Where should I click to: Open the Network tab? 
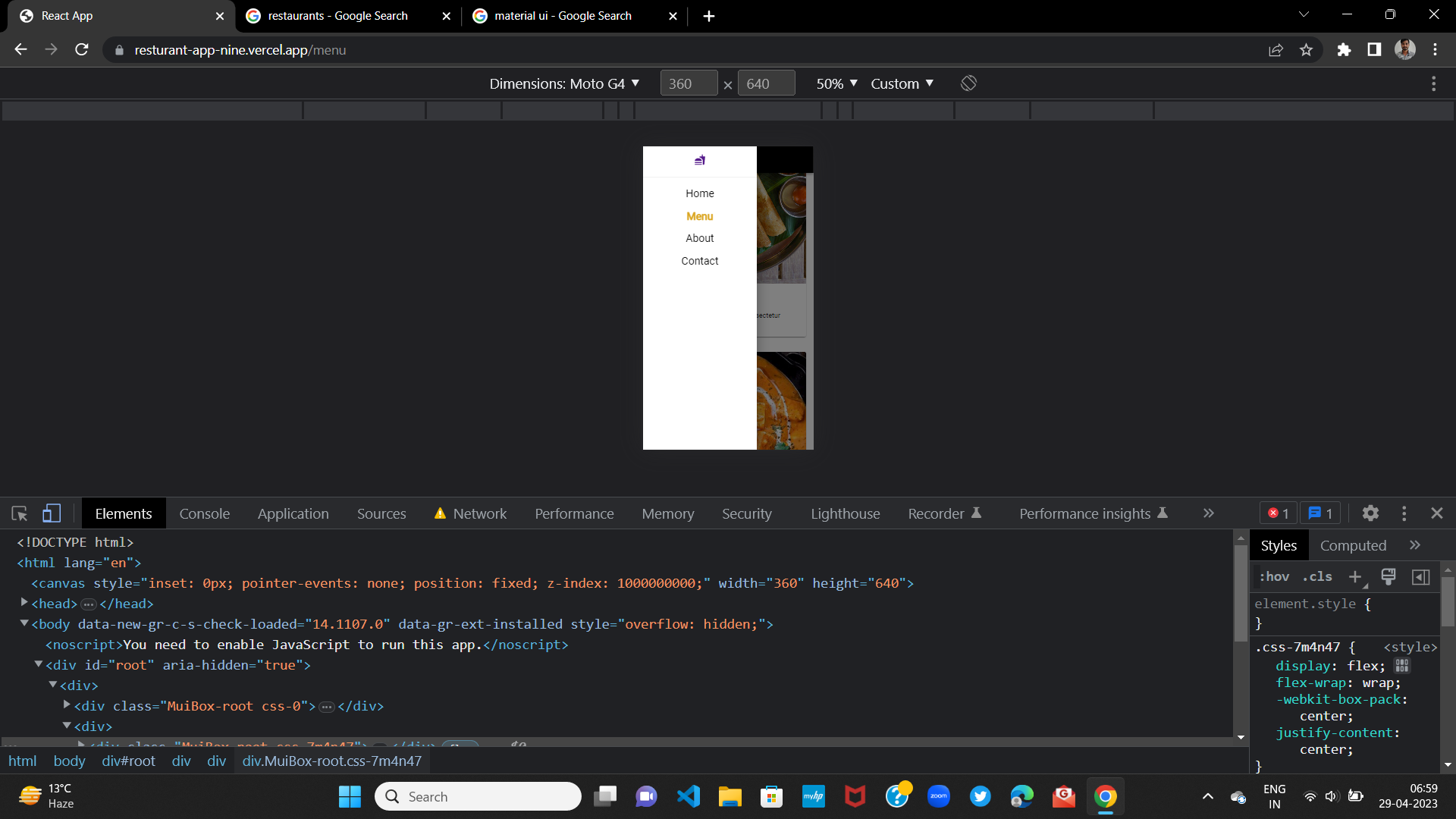[x=479, y=513]
